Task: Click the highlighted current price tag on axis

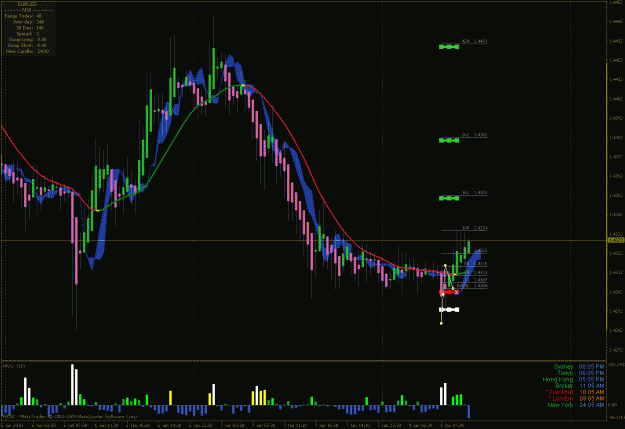Action: coord(616,240)
